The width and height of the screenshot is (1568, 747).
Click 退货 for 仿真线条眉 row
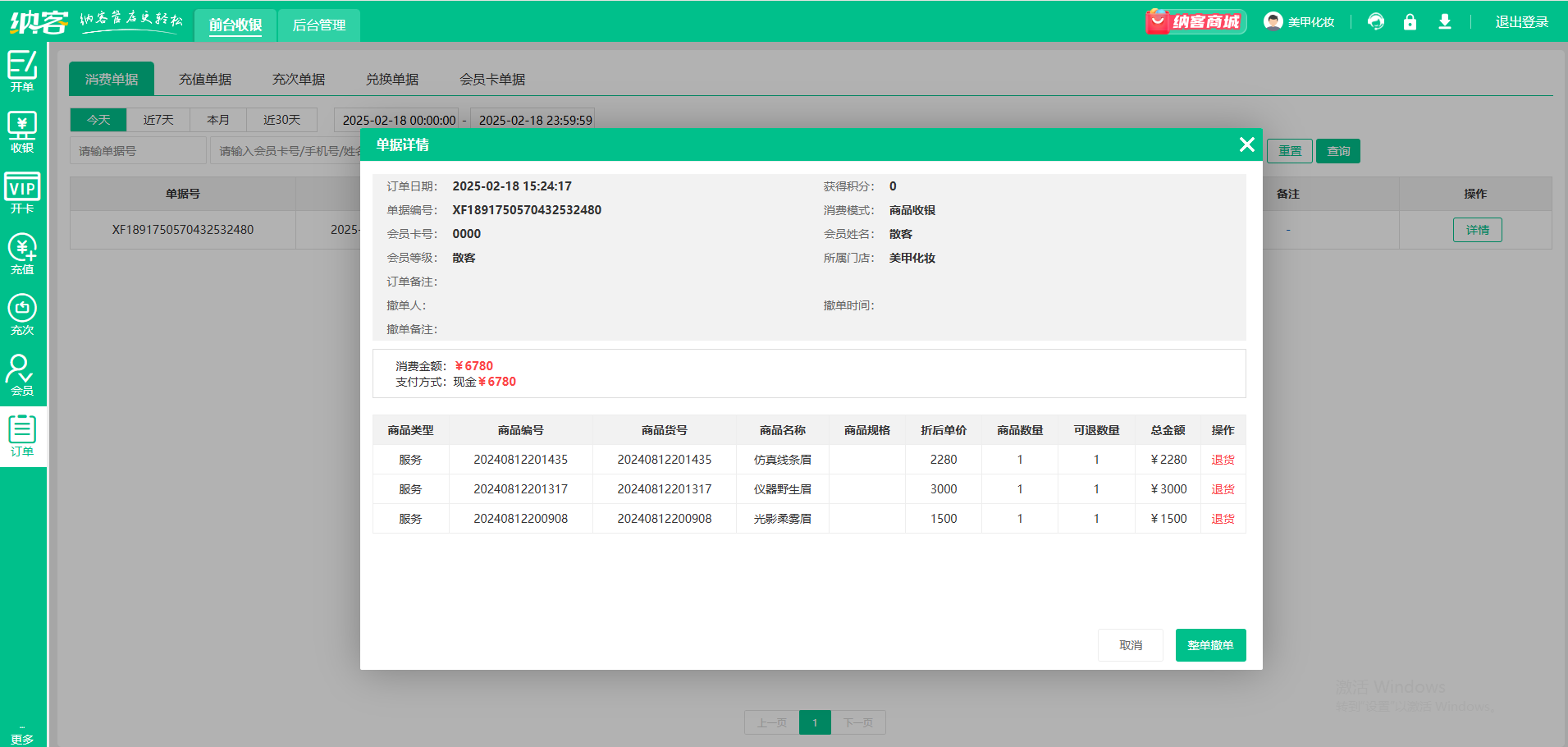pos(1223,460)
